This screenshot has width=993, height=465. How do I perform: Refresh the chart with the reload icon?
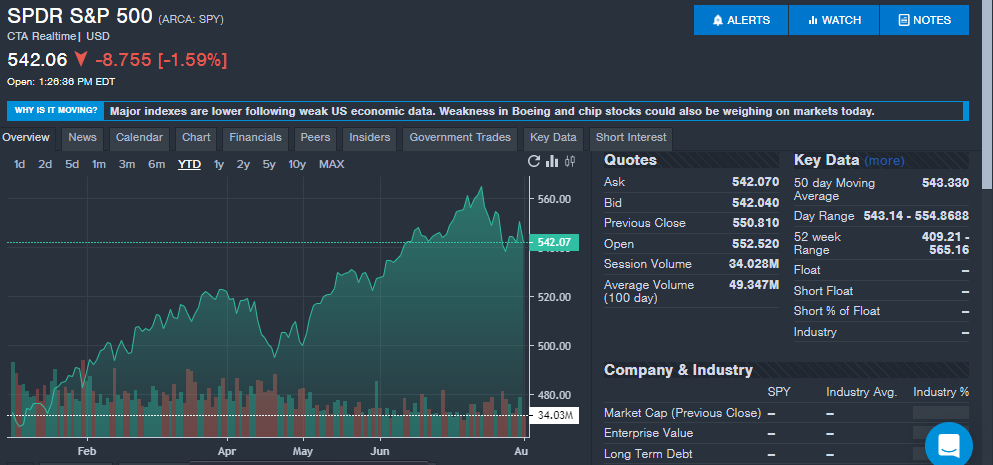(534, 162)
